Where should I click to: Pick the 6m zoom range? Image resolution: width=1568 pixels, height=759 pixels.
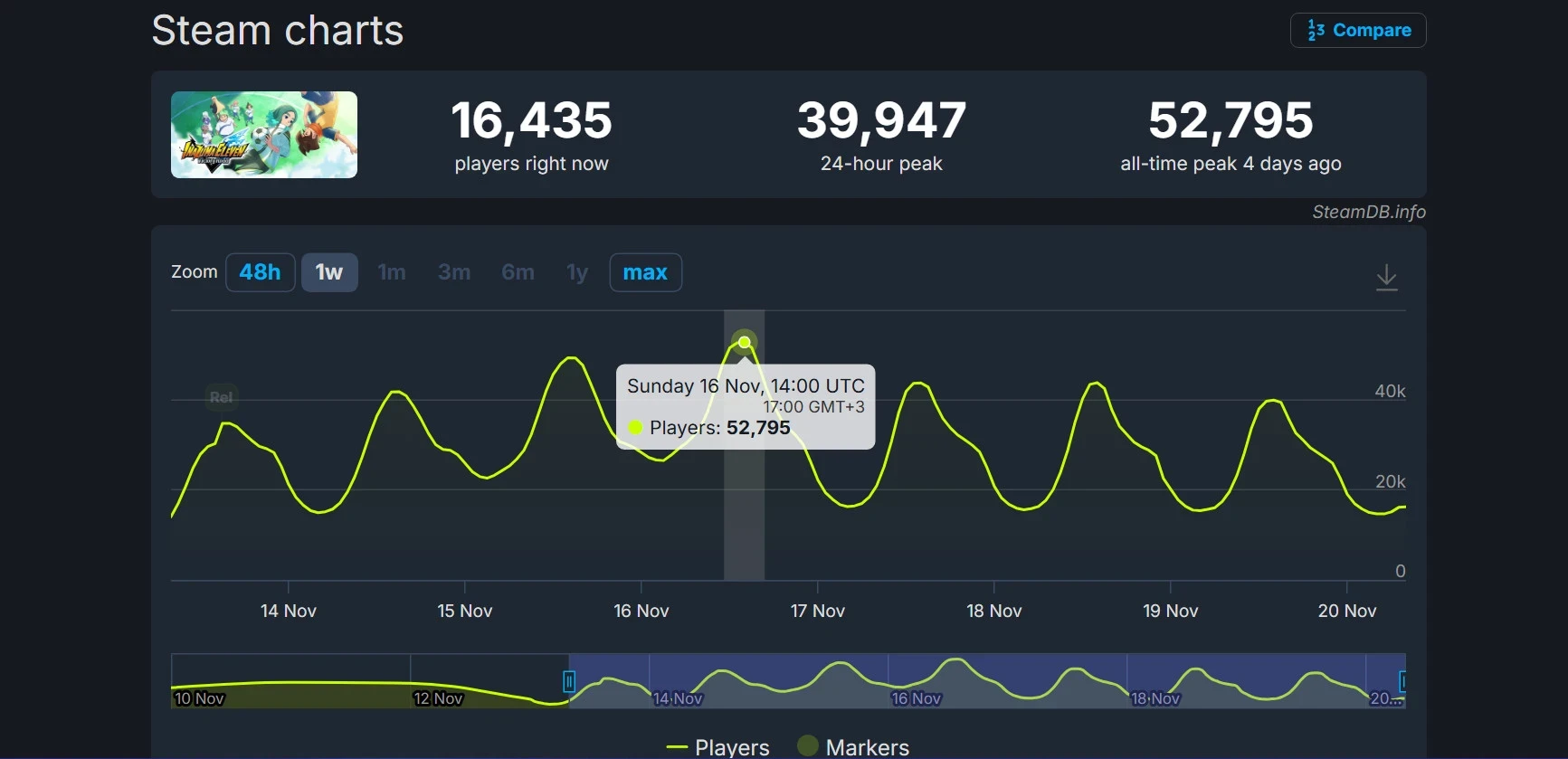518,272
